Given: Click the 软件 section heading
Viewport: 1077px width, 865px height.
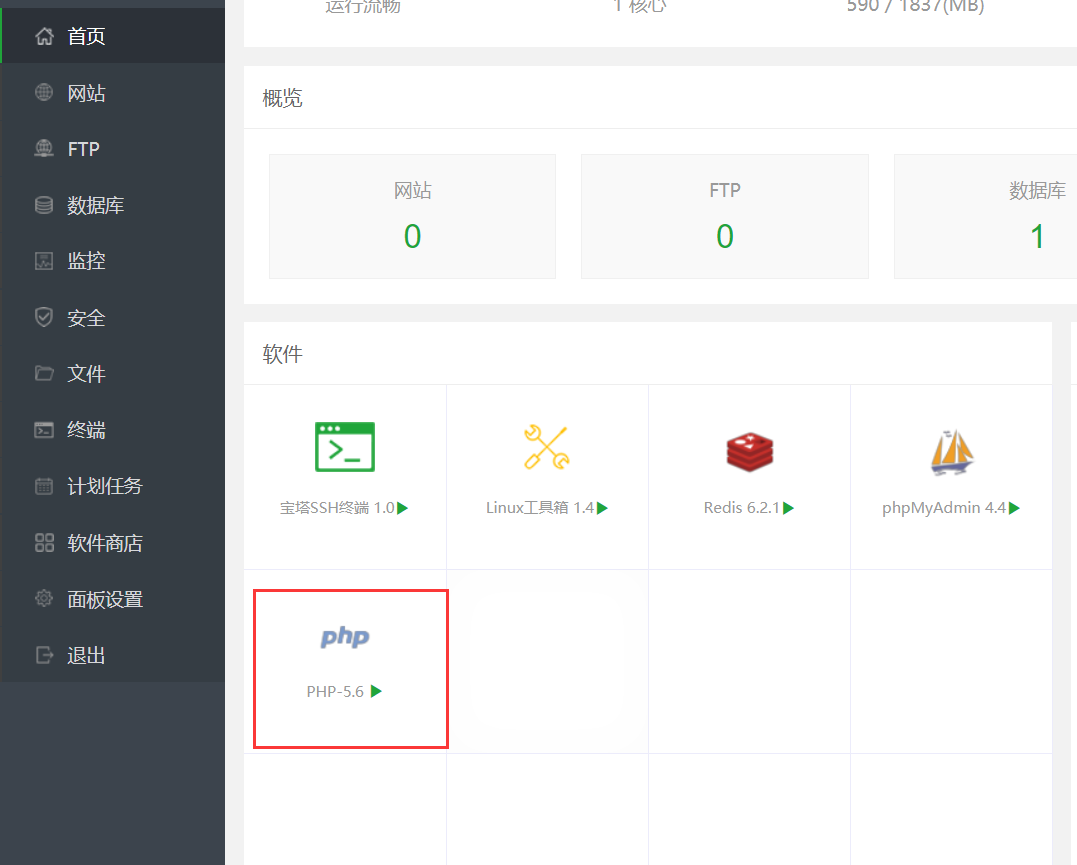Looking at the screenshot, I should coord(282,354).
